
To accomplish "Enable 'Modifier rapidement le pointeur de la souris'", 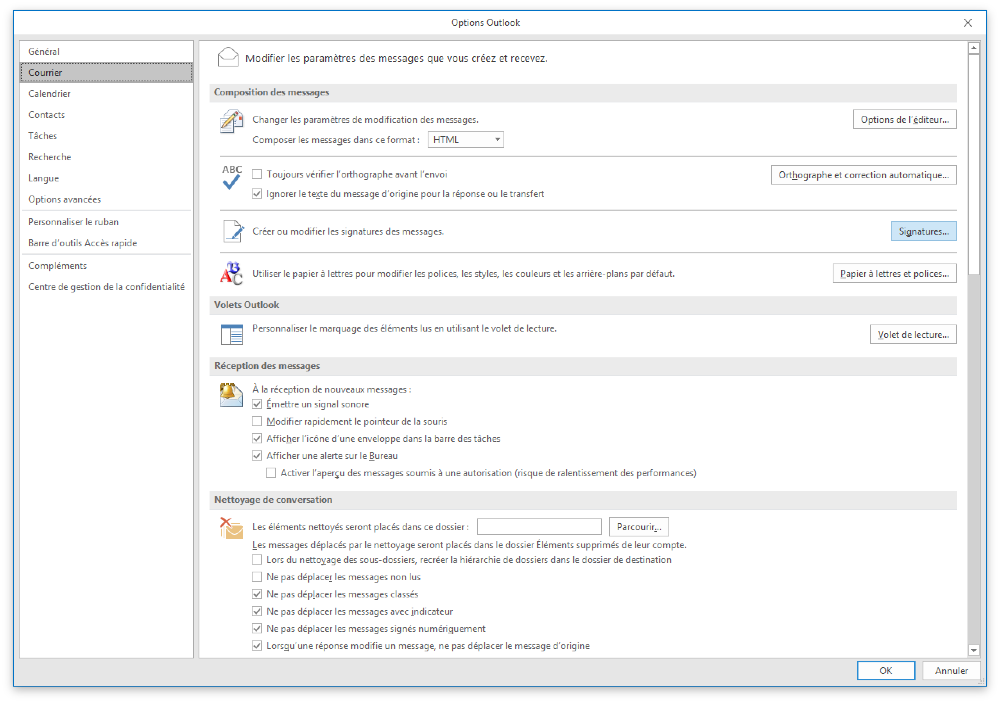I will [x=257, y=422].
